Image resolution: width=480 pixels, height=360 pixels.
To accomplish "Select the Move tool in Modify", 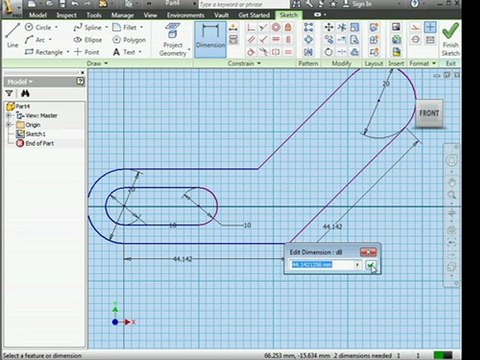I will 329,27.
